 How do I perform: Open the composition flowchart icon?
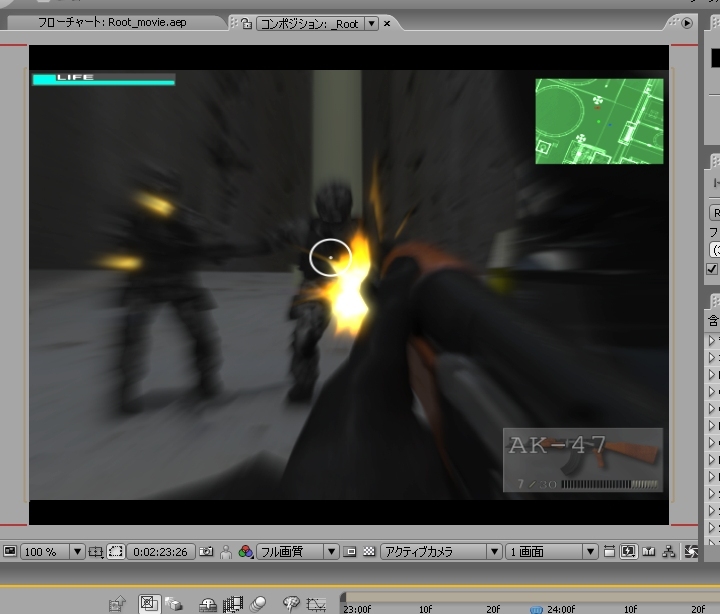669,551
